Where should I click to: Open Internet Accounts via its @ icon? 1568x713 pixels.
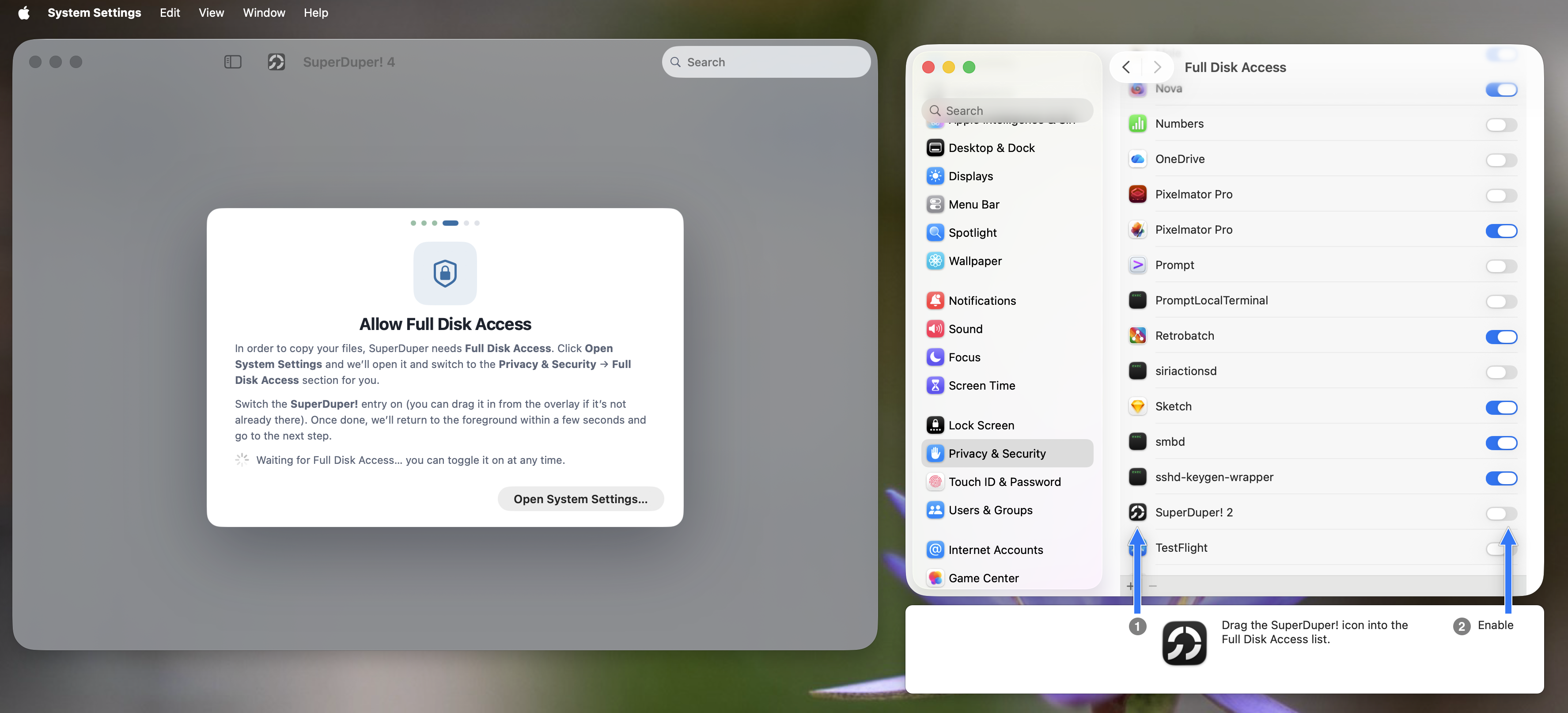[935, 550]
